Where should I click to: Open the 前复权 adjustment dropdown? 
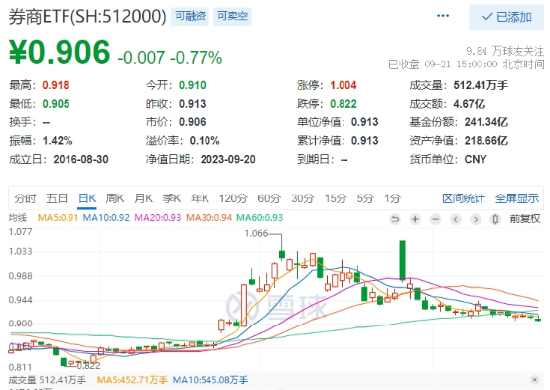coord(525,219)
